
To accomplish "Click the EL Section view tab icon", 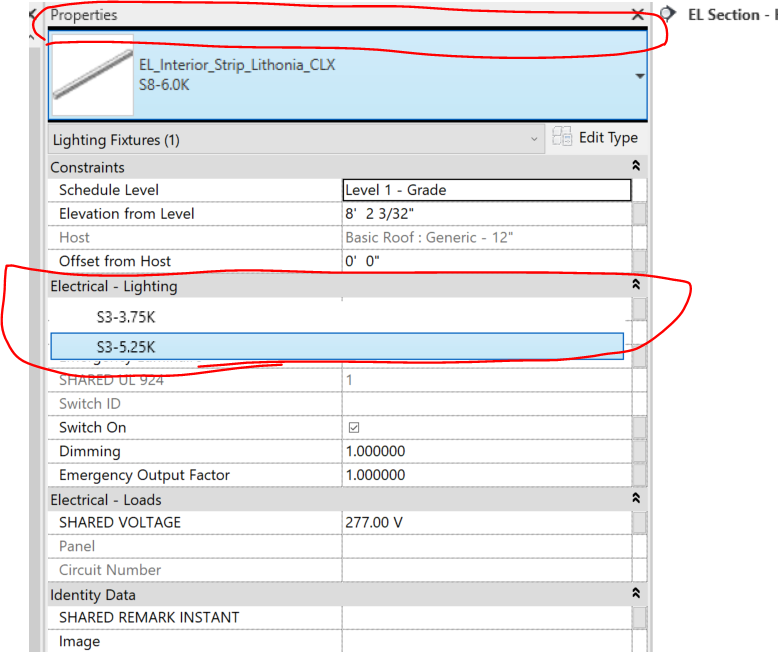I will tap(668, 14).
